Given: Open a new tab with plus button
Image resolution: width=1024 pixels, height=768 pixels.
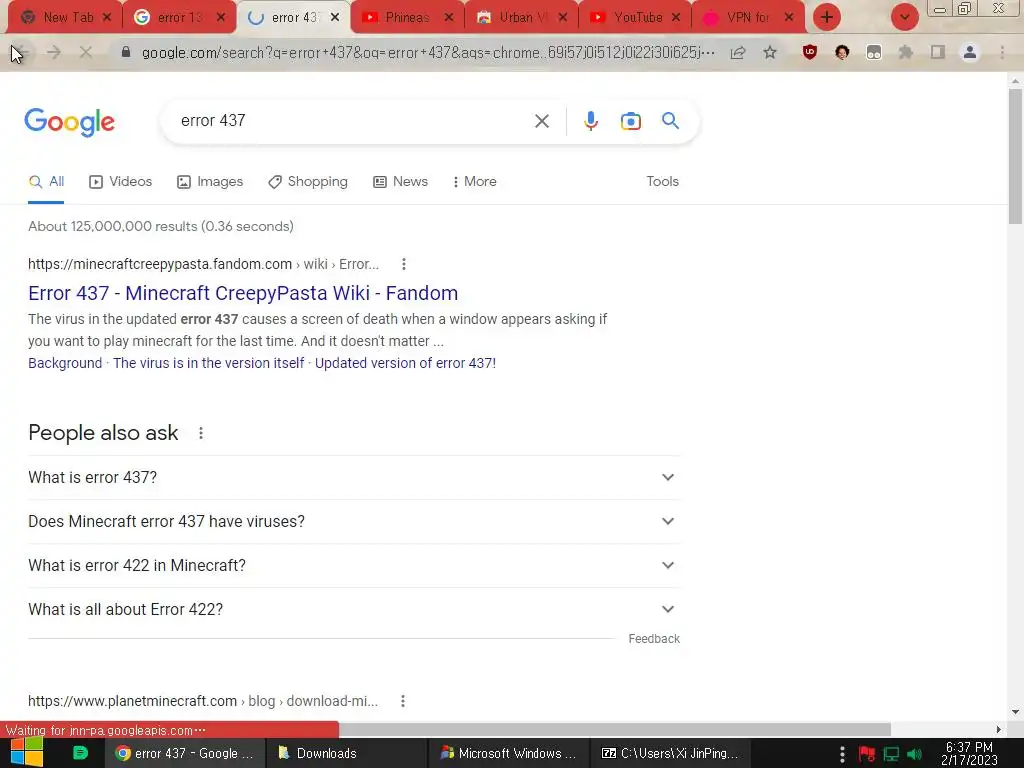Looking at the screenshot, I should 827,17.
